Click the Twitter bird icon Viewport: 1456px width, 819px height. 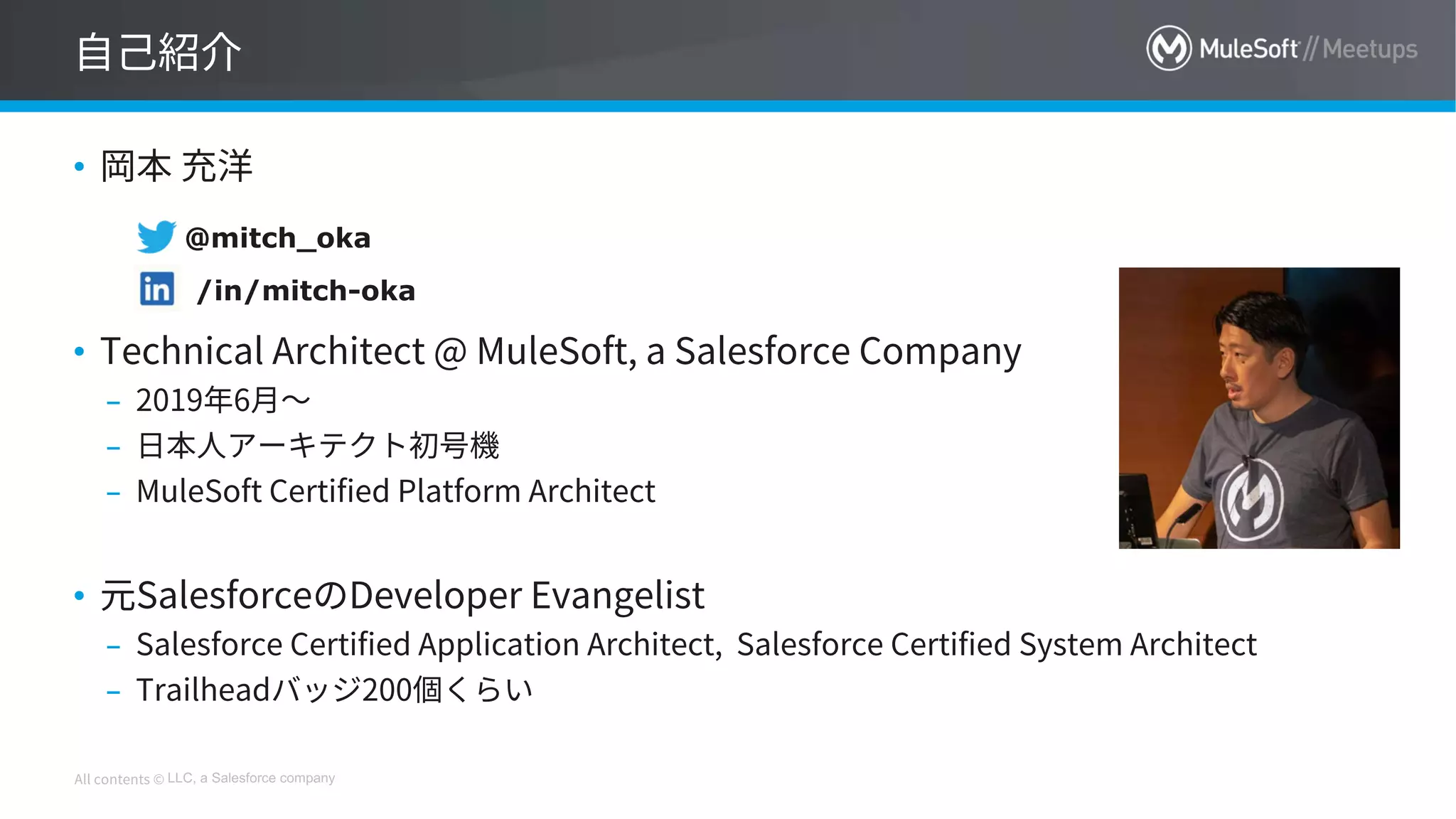tap(156, 237)
